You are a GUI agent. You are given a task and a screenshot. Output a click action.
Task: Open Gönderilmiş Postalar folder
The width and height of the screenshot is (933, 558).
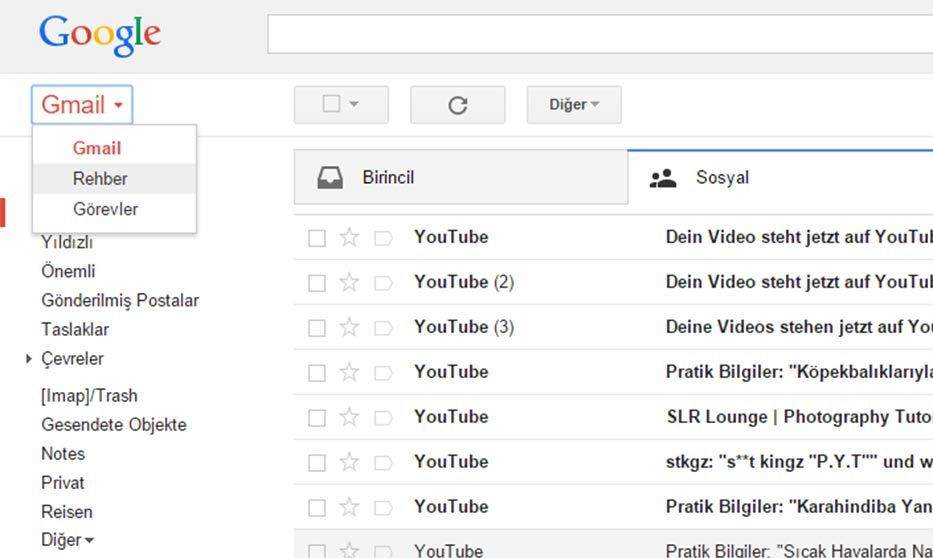120,300
